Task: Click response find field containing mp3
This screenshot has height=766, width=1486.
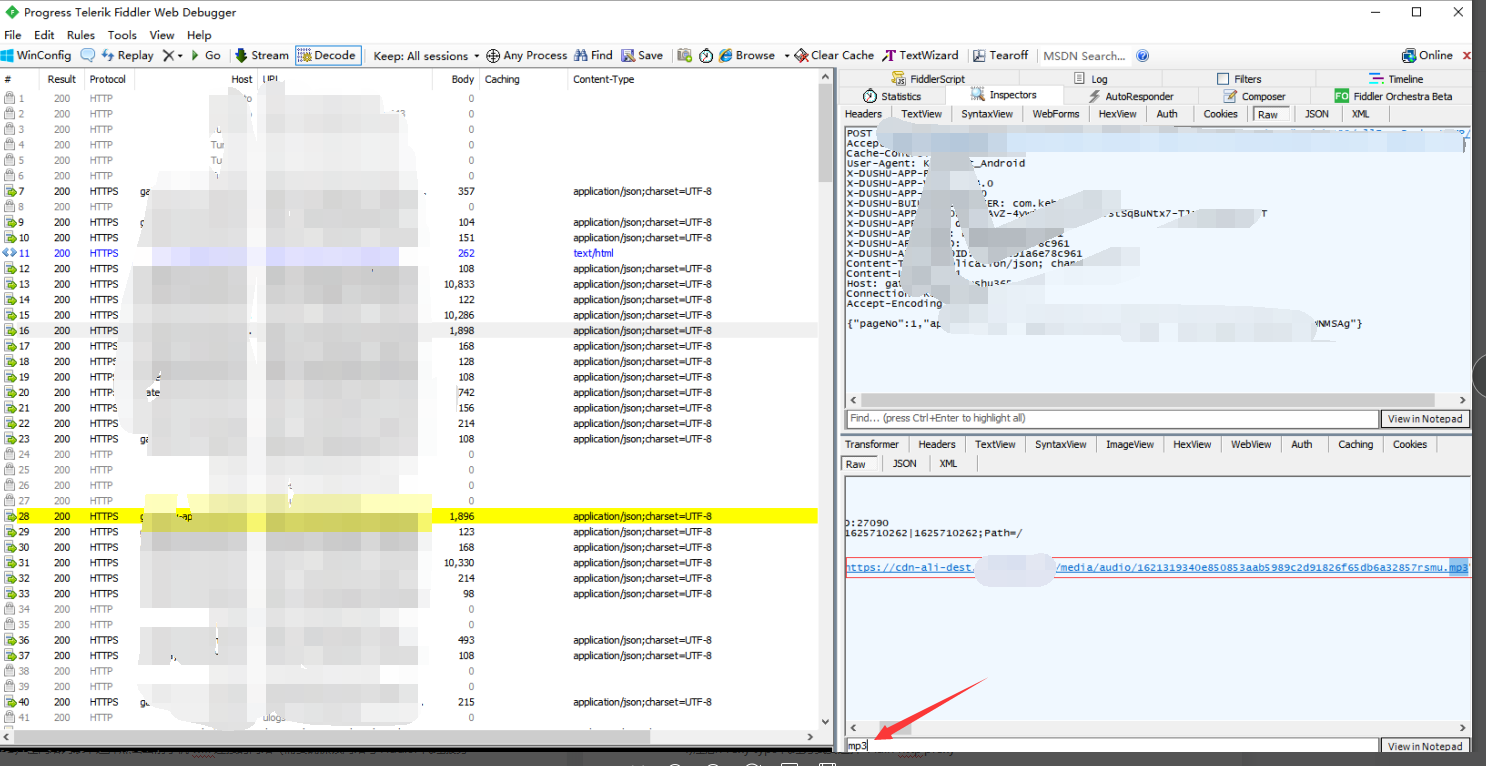Action: pyautogui.click(x=1111, y=747)
